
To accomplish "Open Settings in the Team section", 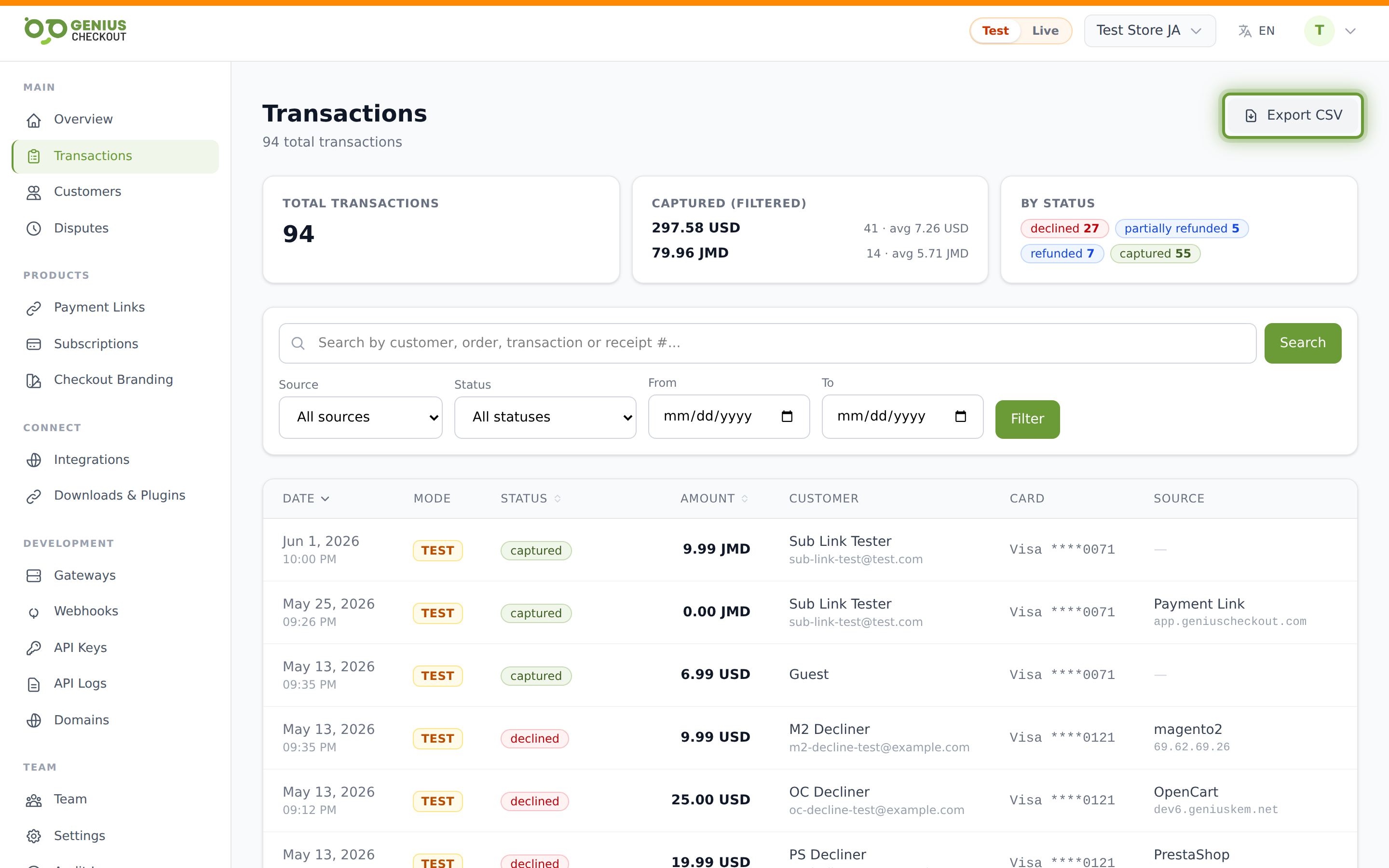I will point(115,836).
